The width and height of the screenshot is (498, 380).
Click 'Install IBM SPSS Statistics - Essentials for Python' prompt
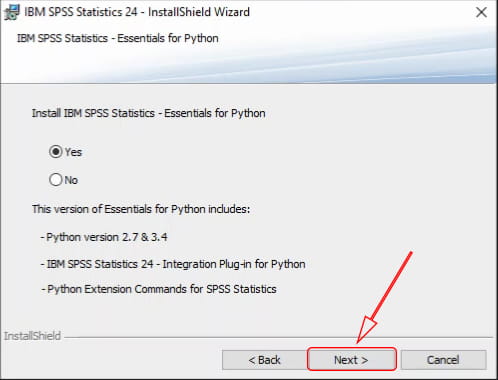pyautogui.click(x=149, y=113)
